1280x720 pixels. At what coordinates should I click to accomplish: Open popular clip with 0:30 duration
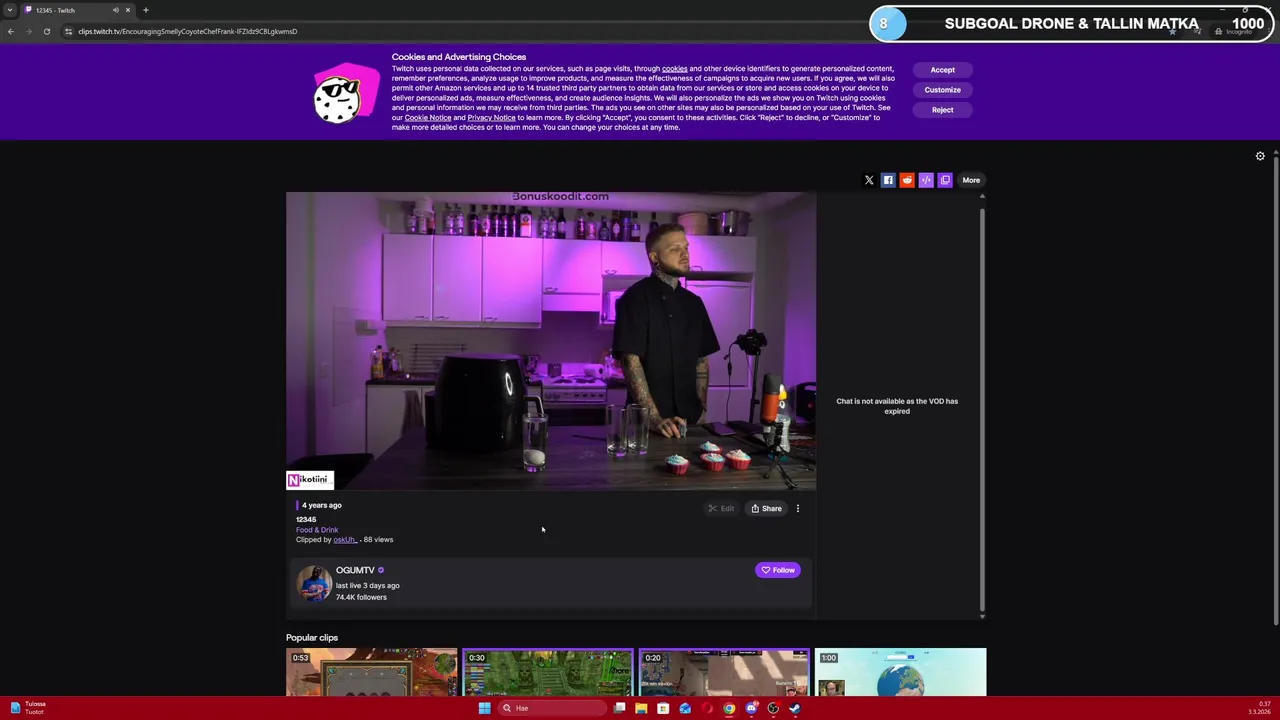547,672
